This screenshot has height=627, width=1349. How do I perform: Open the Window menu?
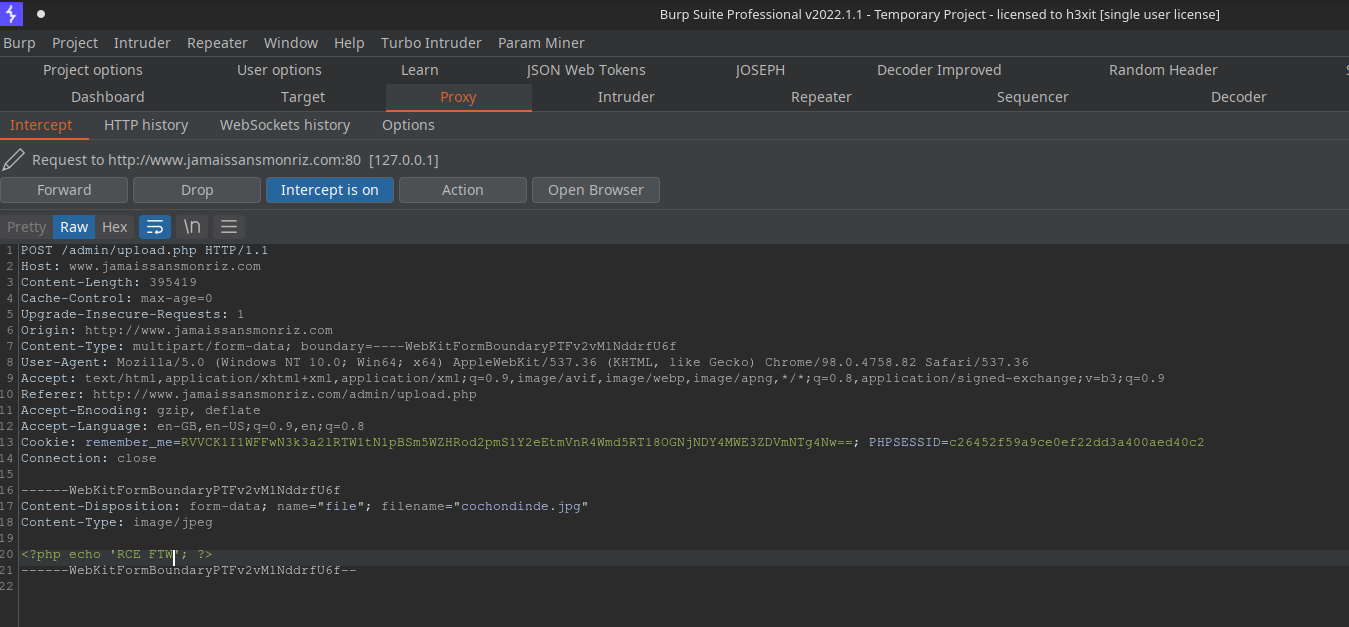point(291,43)
